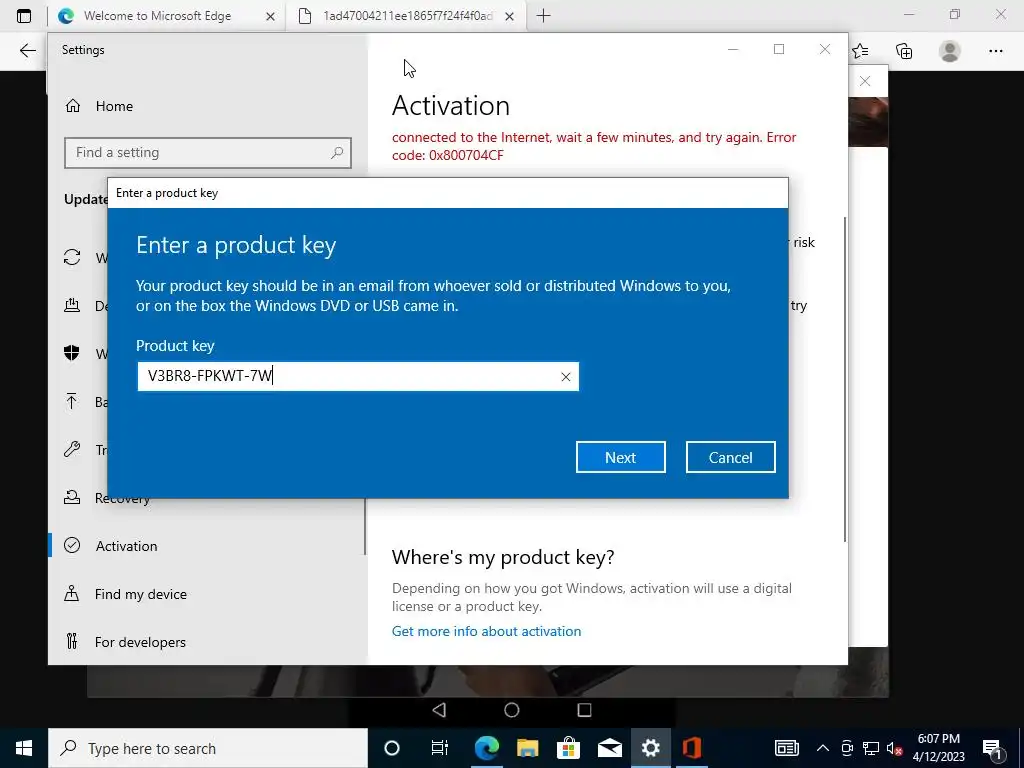The width and height of the screenshot is (1024, 768).
Task: Click the Backup upload arrow icon
Action: click(x=72, y=401)
